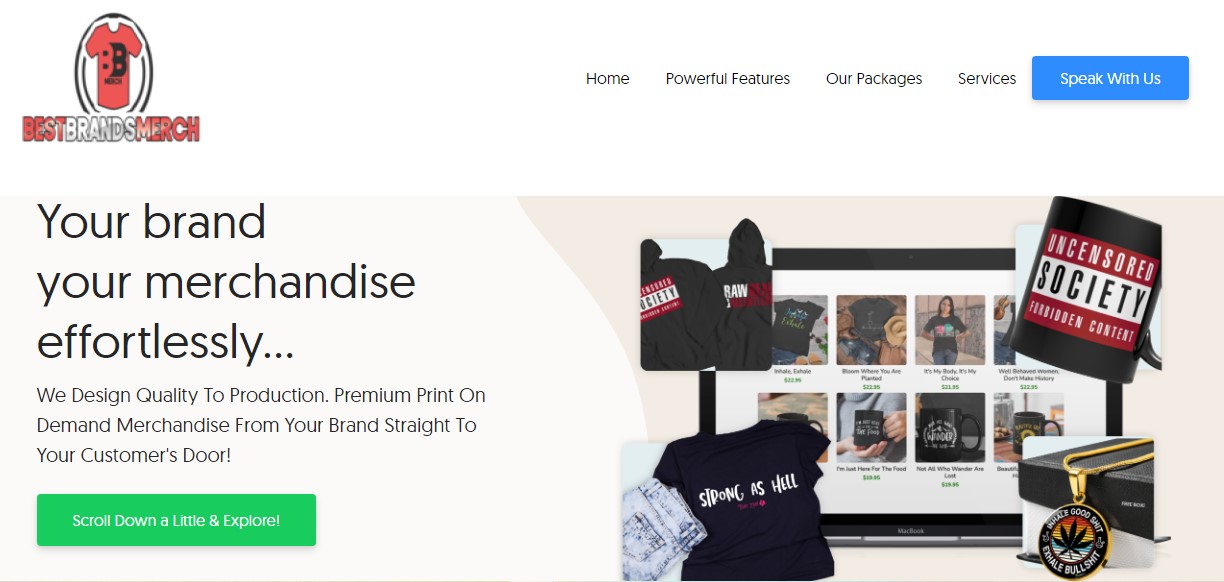Click the Speak With Us button
This screenshot has width=1224, height=582.
click(1110, 78)
